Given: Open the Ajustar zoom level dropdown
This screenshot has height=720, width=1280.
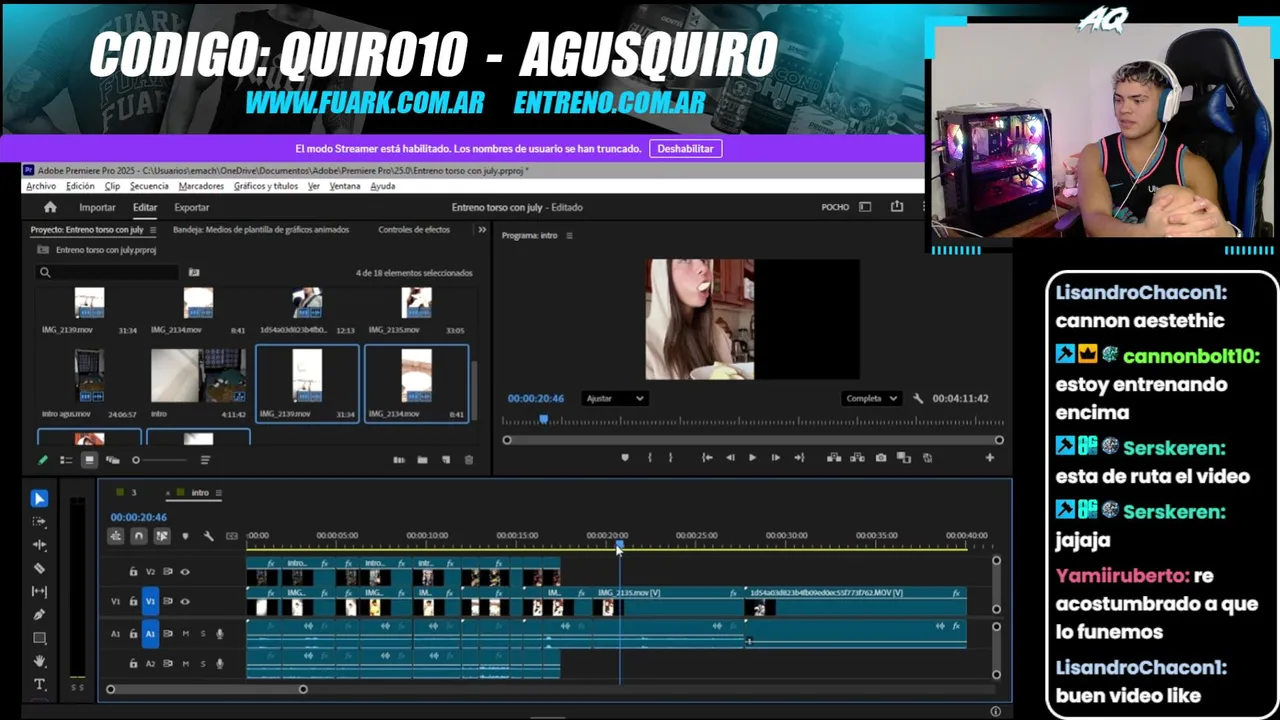Looking at the screenshot, I should 614,398.
